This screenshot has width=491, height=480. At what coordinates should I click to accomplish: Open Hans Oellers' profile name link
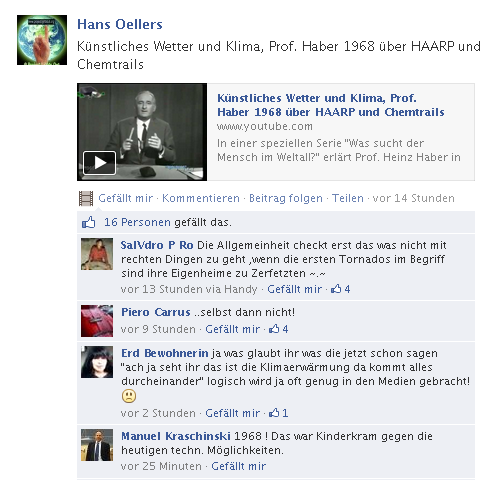pyautogui.click(x=120, y=24)
